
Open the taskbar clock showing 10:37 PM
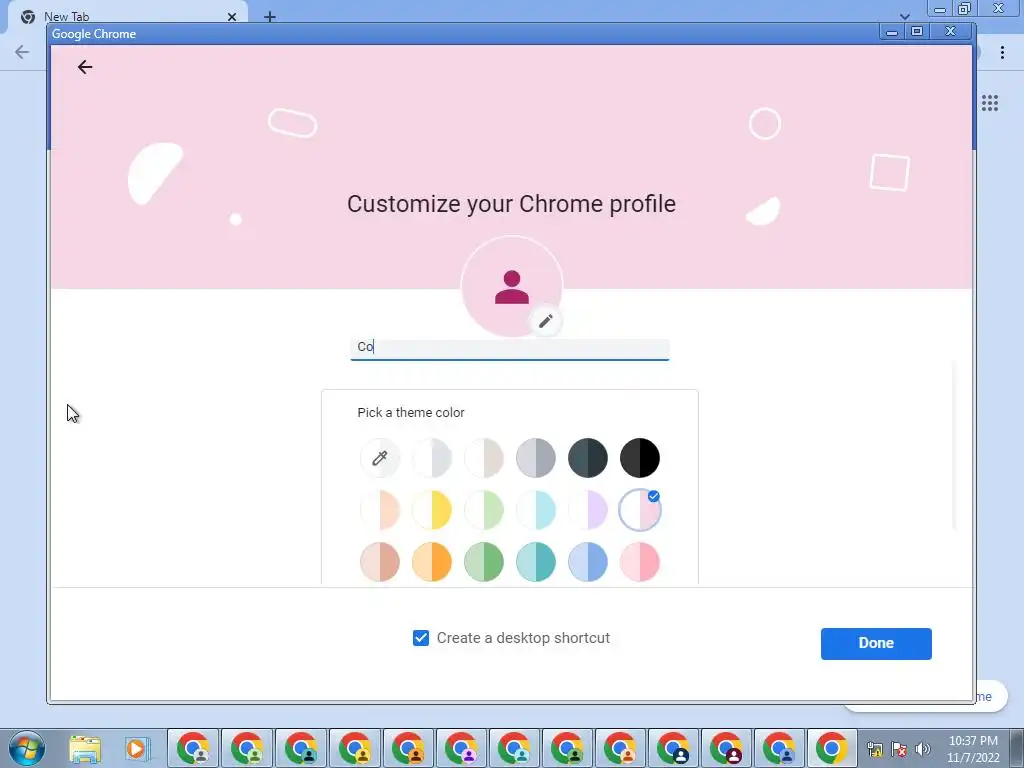973,748
